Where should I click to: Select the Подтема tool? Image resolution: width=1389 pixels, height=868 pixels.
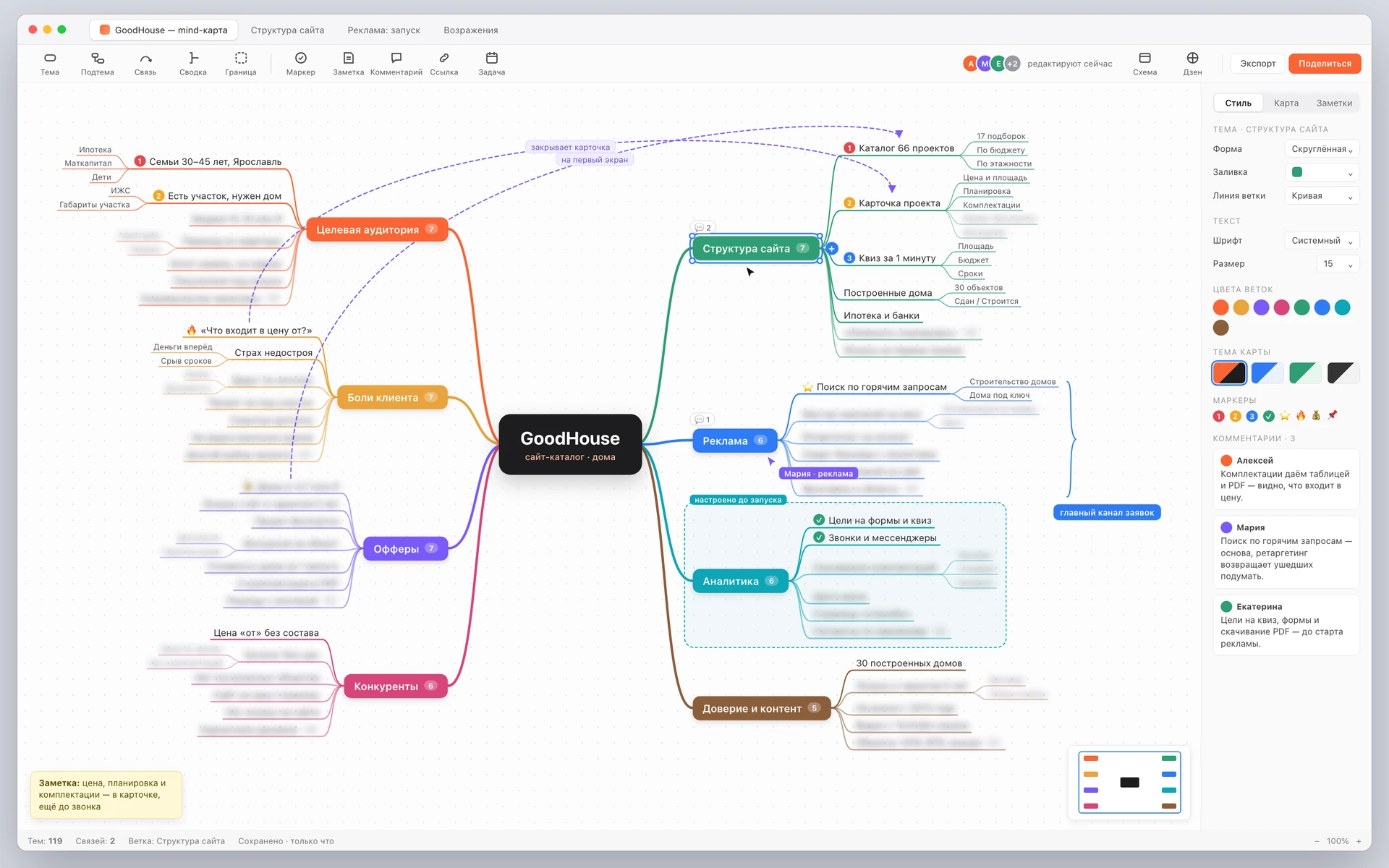[x=98, y=64]
